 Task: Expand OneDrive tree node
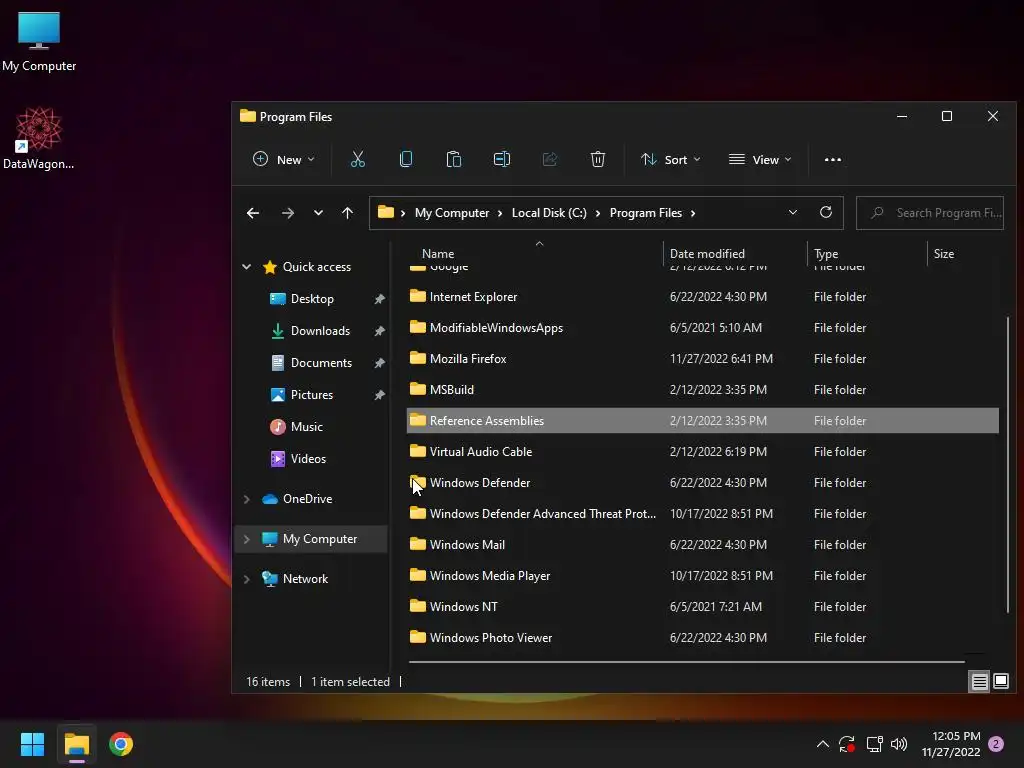(246, 499)
